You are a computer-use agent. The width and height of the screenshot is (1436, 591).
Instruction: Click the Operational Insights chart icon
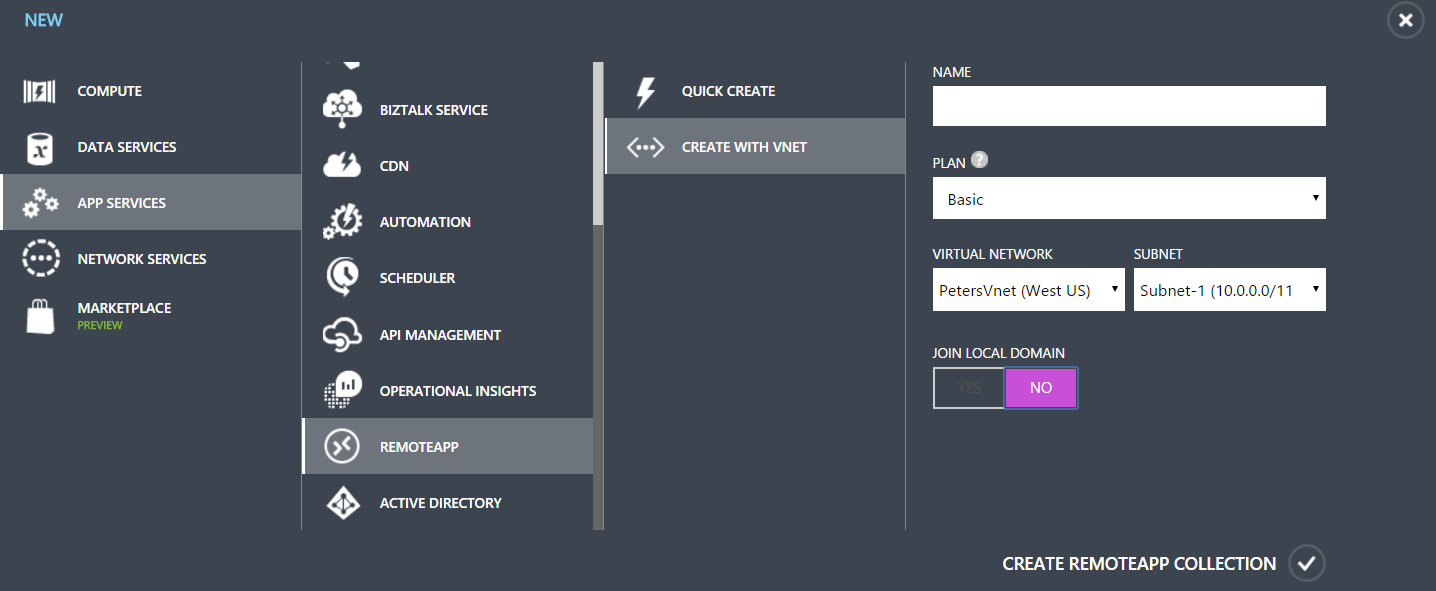pyautogui.click(x=342, y=391)
